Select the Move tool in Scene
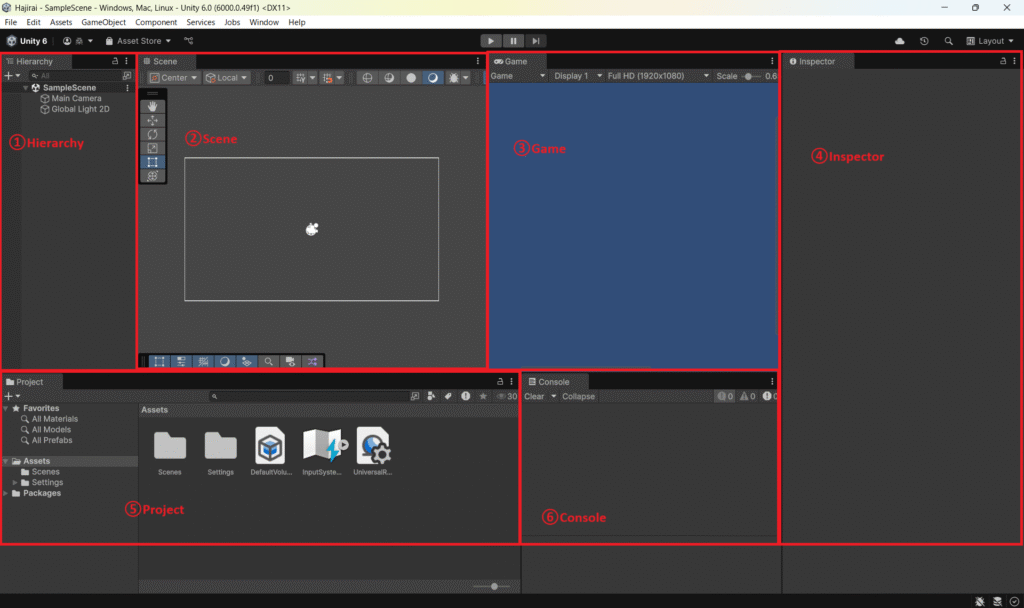1024x608 pixels. (152, 120)
